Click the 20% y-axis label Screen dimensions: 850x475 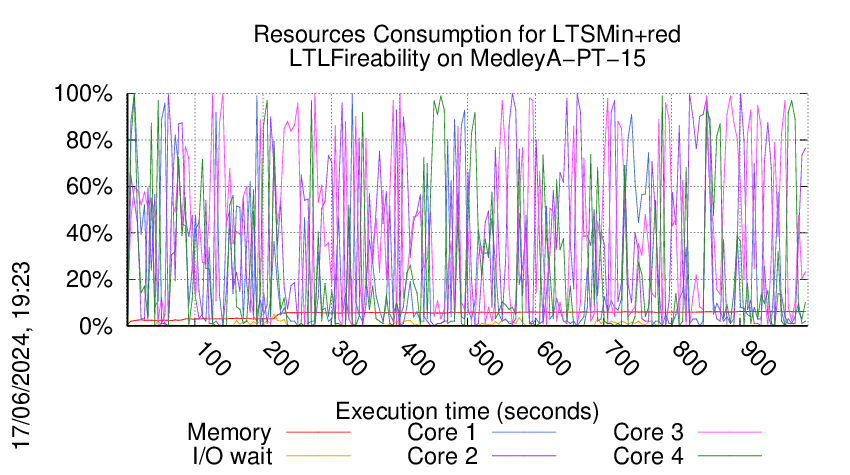pos(89,280)
